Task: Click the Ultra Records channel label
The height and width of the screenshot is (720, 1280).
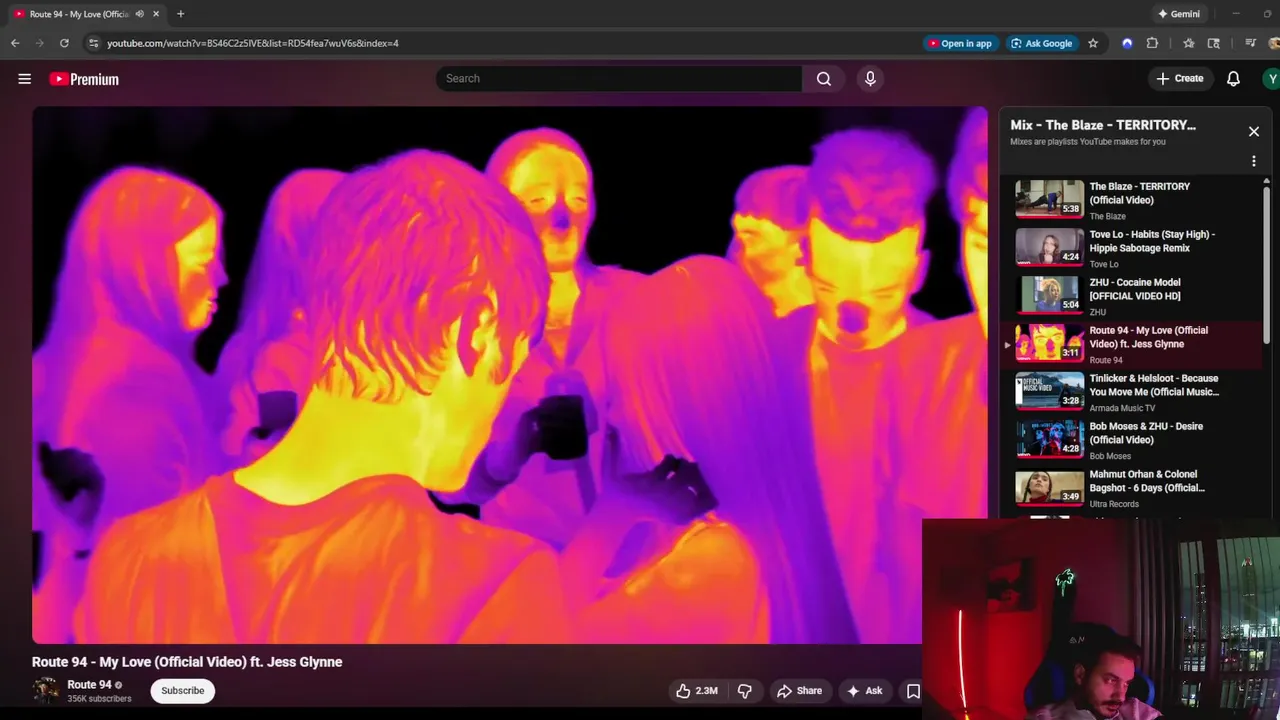Action: (x=1114, y=504)
